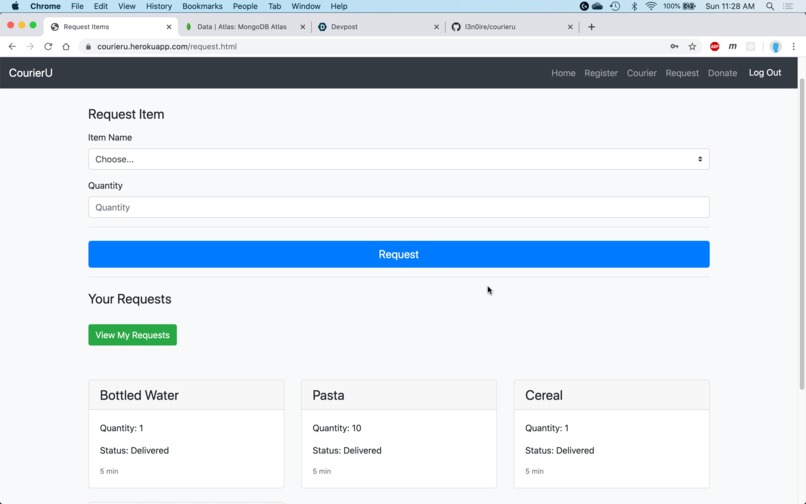
Task: Close the MongoDB Atlas tab
Action: click(302, 27)
